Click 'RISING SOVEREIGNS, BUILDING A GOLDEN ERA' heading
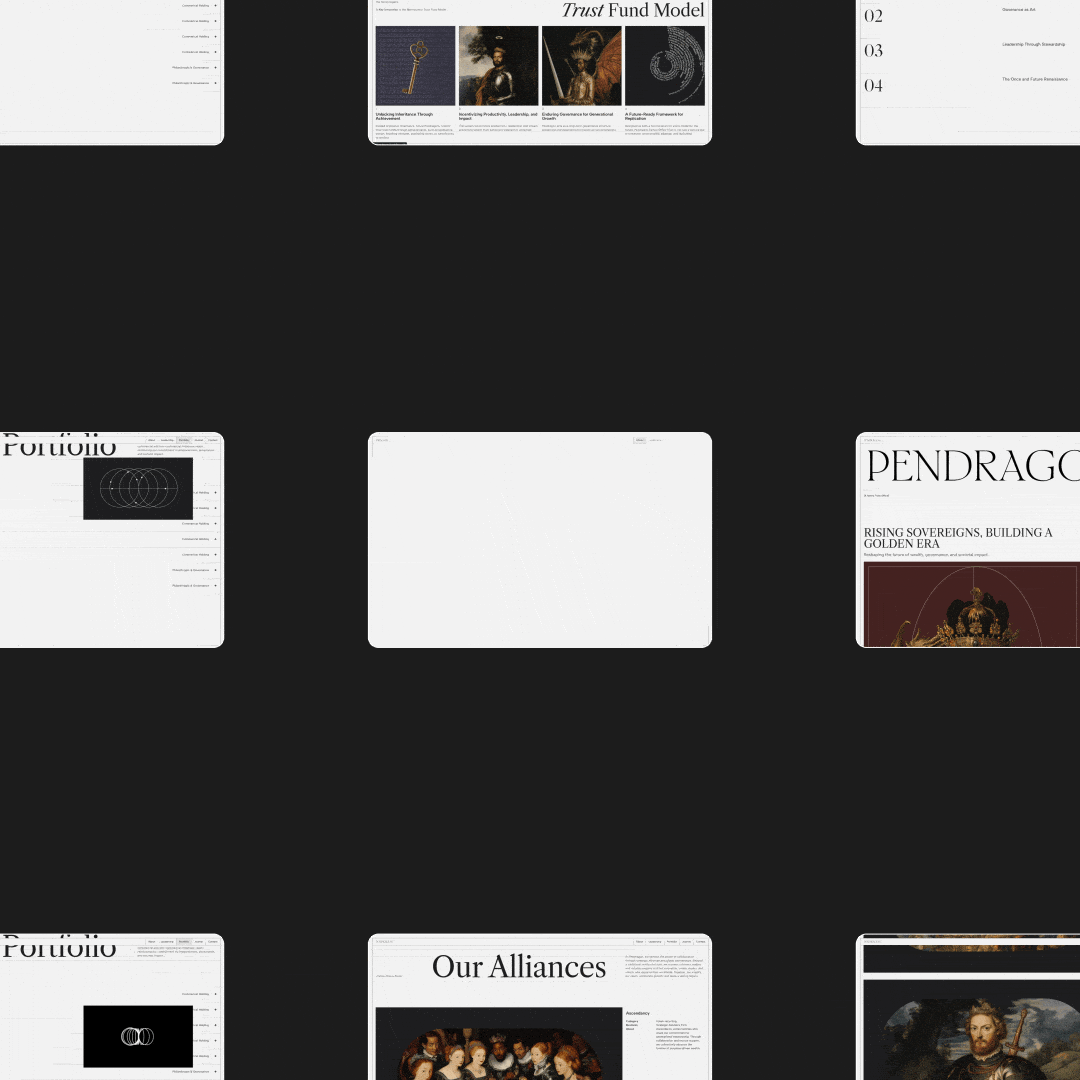This screenshot has width=1080, height=1080. [x=958, y=538]
